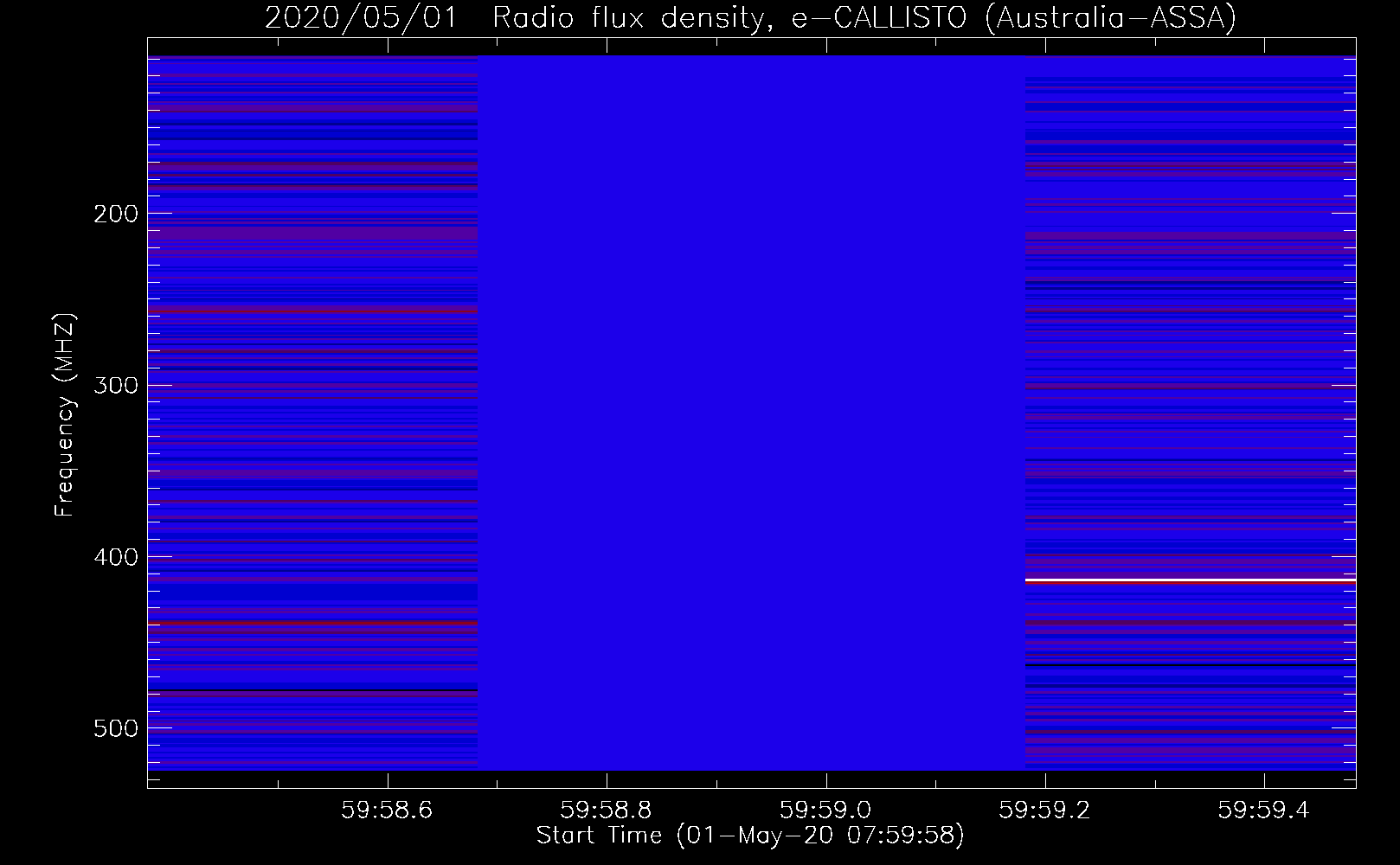Click the 400 frequency tick label
This screenshot has height=865, width=1400.
[x=115, y=556]
